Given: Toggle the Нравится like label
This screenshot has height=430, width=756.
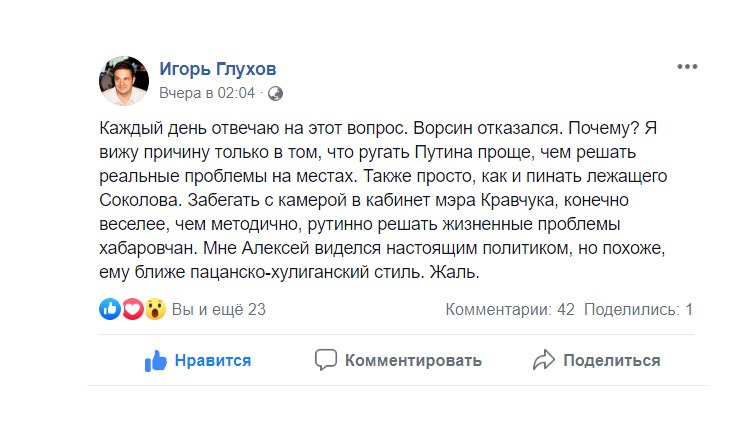Looking at the screenshot, I should pyautogui.click(x=213, y=360).
